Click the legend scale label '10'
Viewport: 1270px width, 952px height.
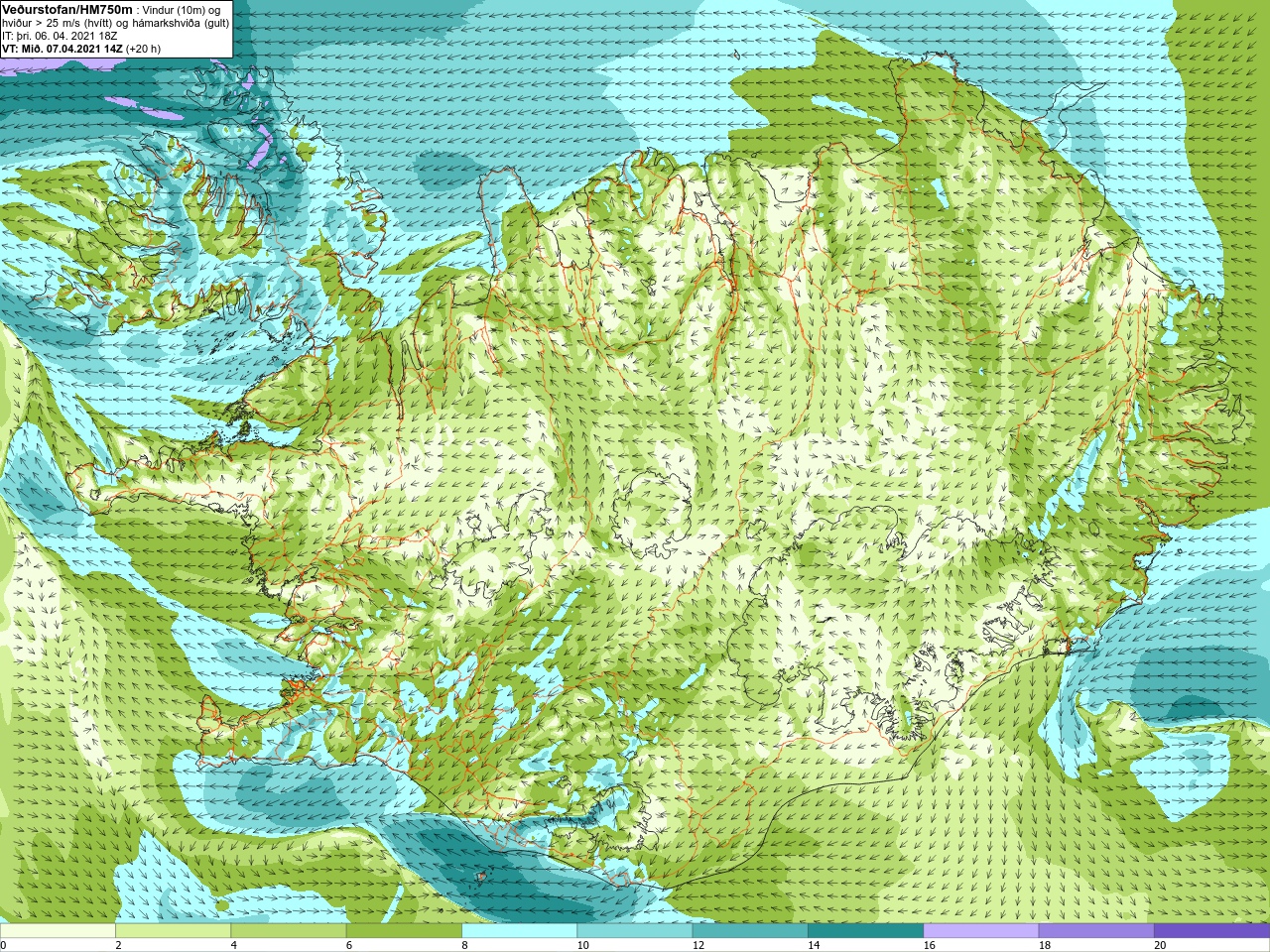(583, 945)
